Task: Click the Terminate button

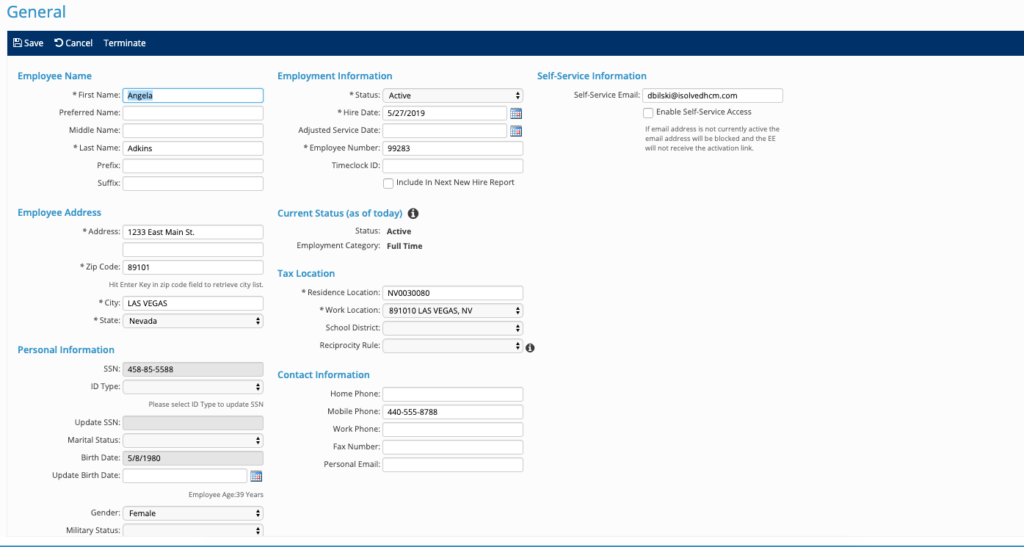Action: [125, 43]
